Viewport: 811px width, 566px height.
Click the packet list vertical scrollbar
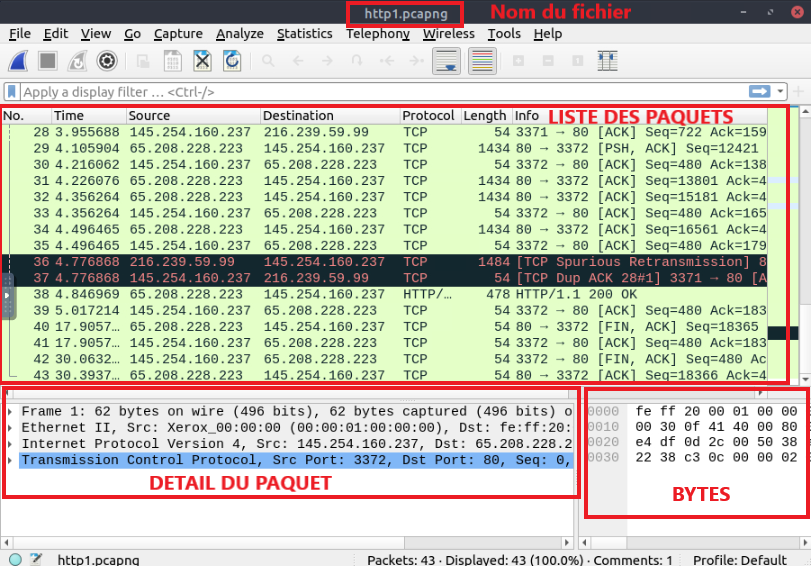[805, 246]
